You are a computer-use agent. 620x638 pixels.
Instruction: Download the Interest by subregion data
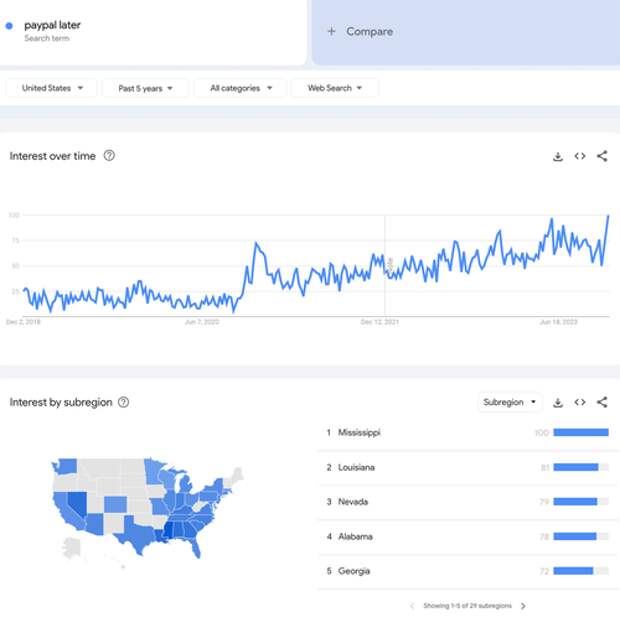click(x=558, y=402)
